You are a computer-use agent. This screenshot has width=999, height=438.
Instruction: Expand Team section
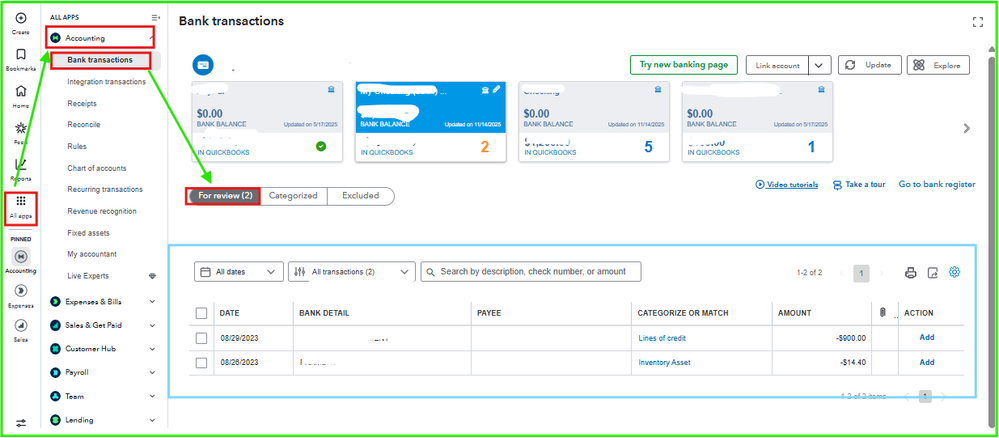coord(152,397)
